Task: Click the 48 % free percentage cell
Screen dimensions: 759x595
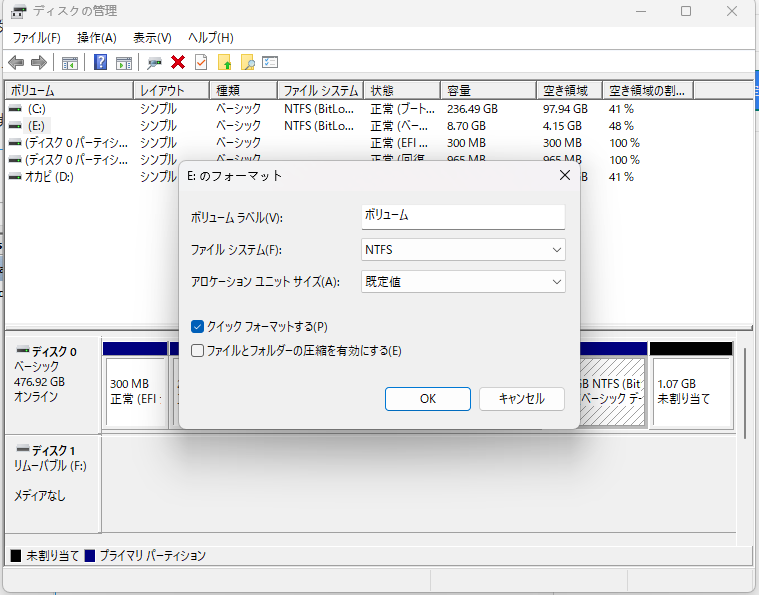Action: 621,126
